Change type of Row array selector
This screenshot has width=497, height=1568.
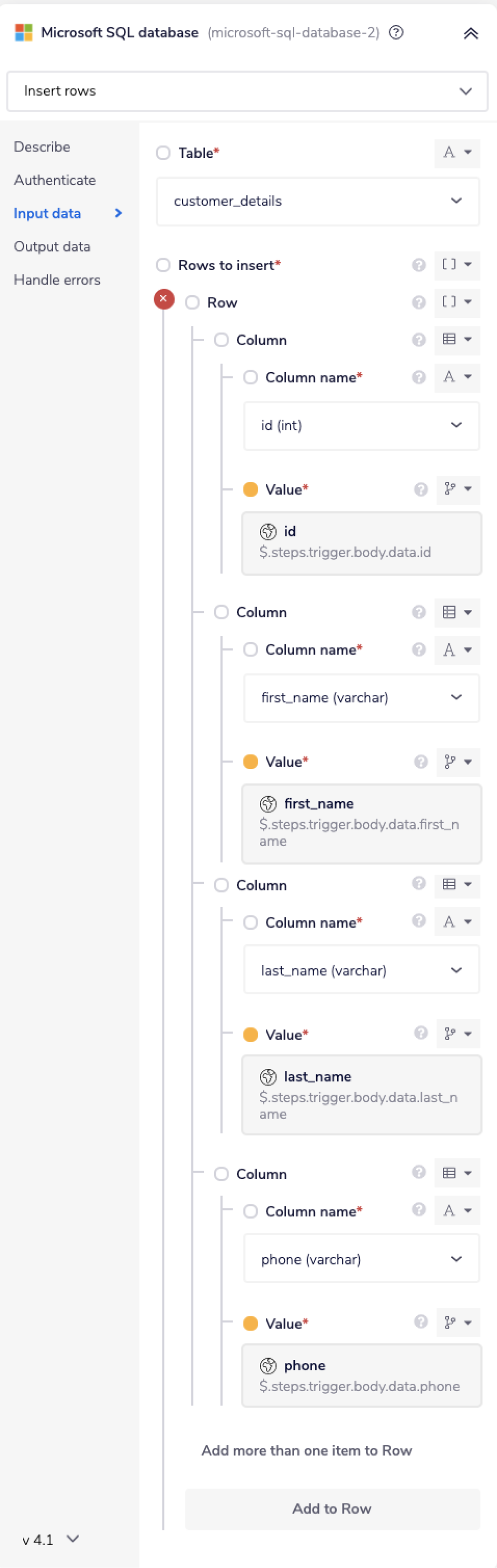[x=457, y=302]
